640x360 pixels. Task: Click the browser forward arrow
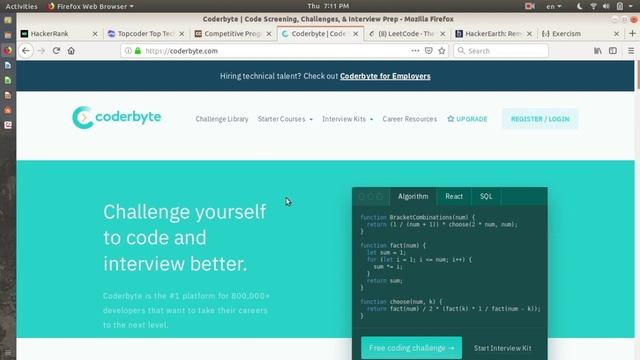click(41, 51)
